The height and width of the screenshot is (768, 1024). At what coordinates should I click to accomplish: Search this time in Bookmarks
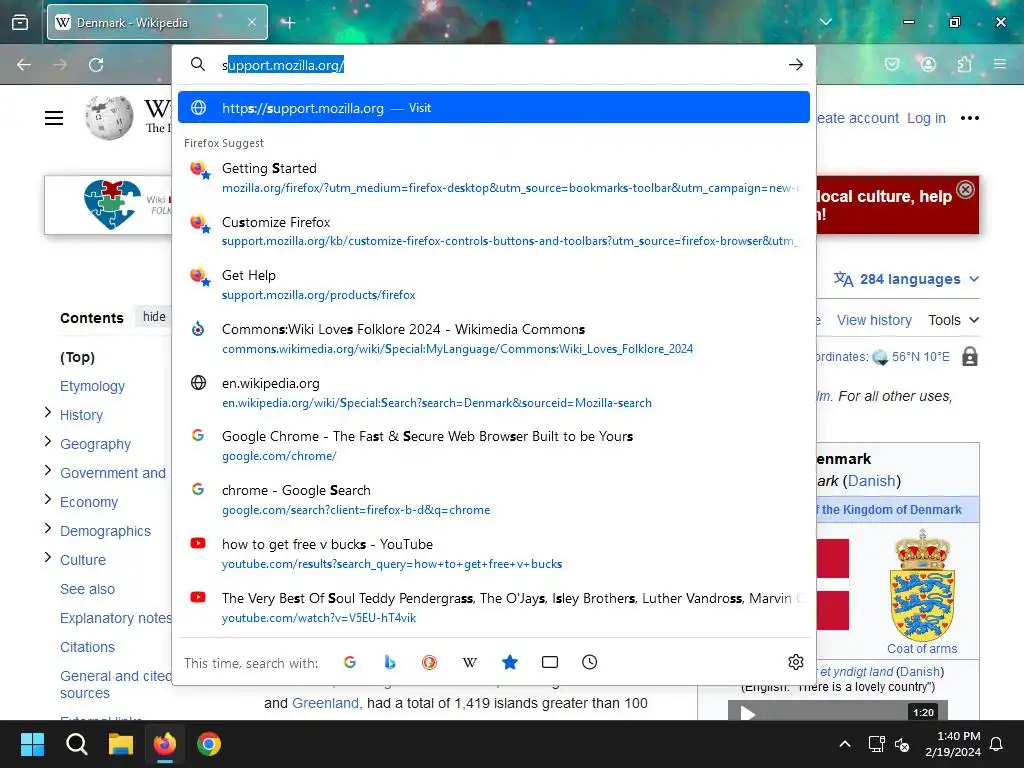tap(509, 662)
